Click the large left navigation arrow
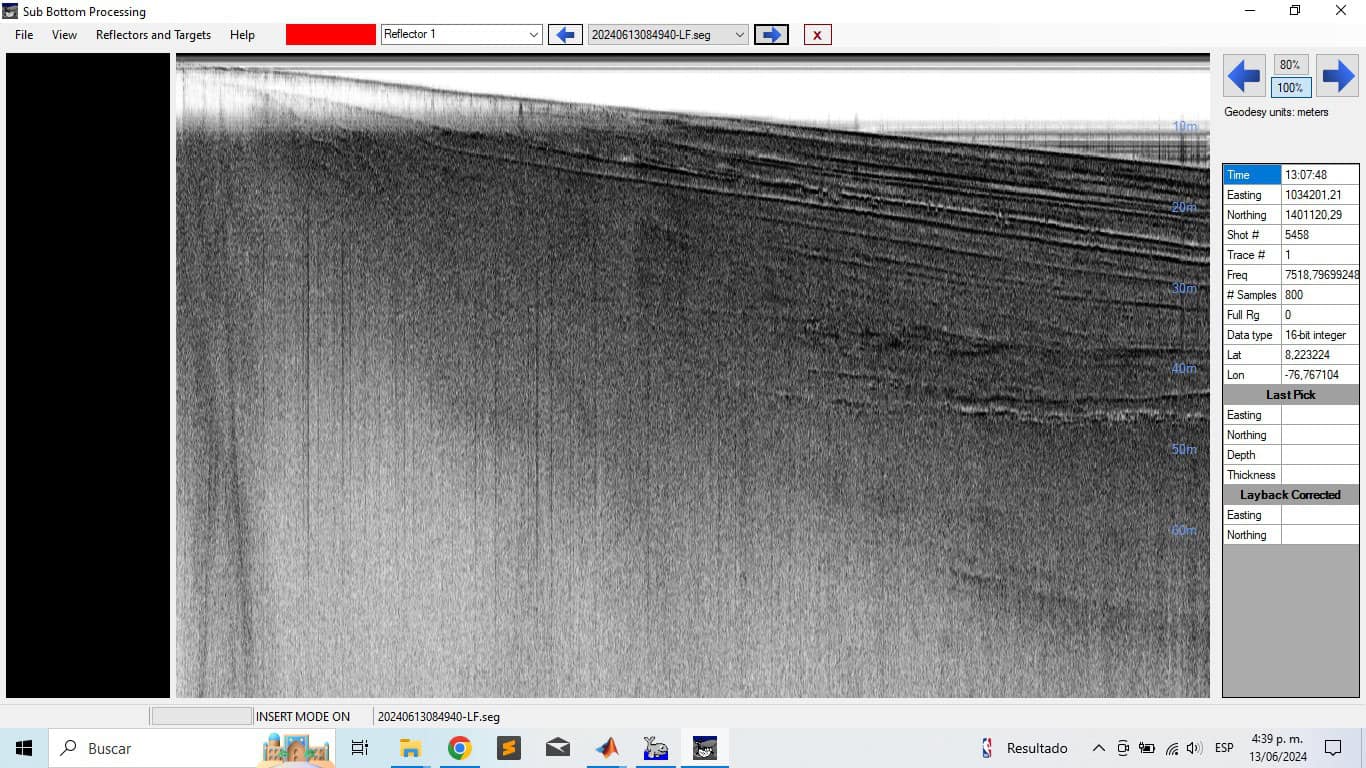This screenshot has height=768, width=1366. pyautogui.click(x=1245, y=76)
